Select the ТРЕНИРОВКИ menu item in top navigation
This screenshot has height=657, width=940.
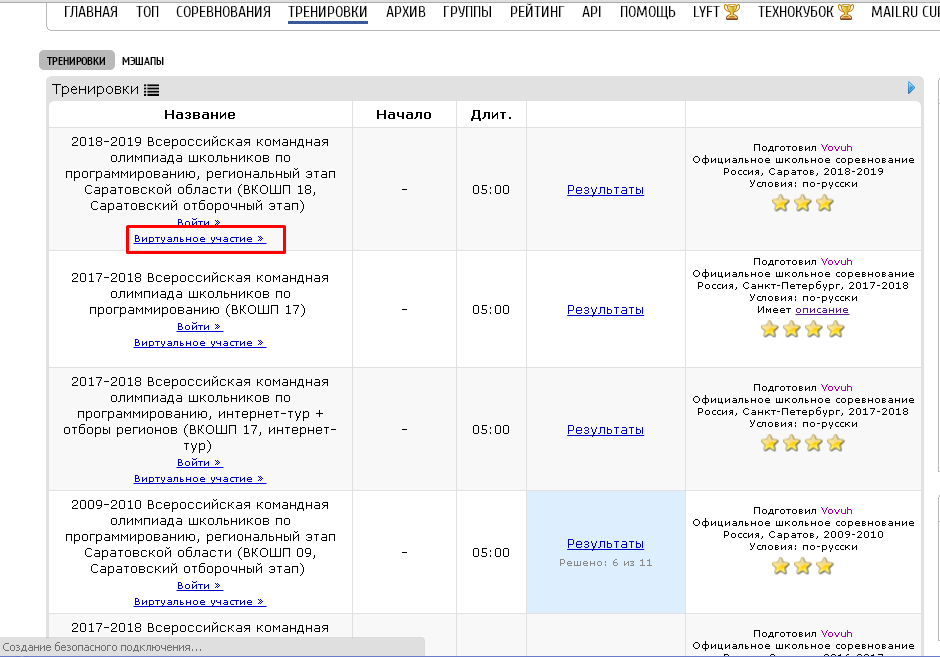click(327, 11)
